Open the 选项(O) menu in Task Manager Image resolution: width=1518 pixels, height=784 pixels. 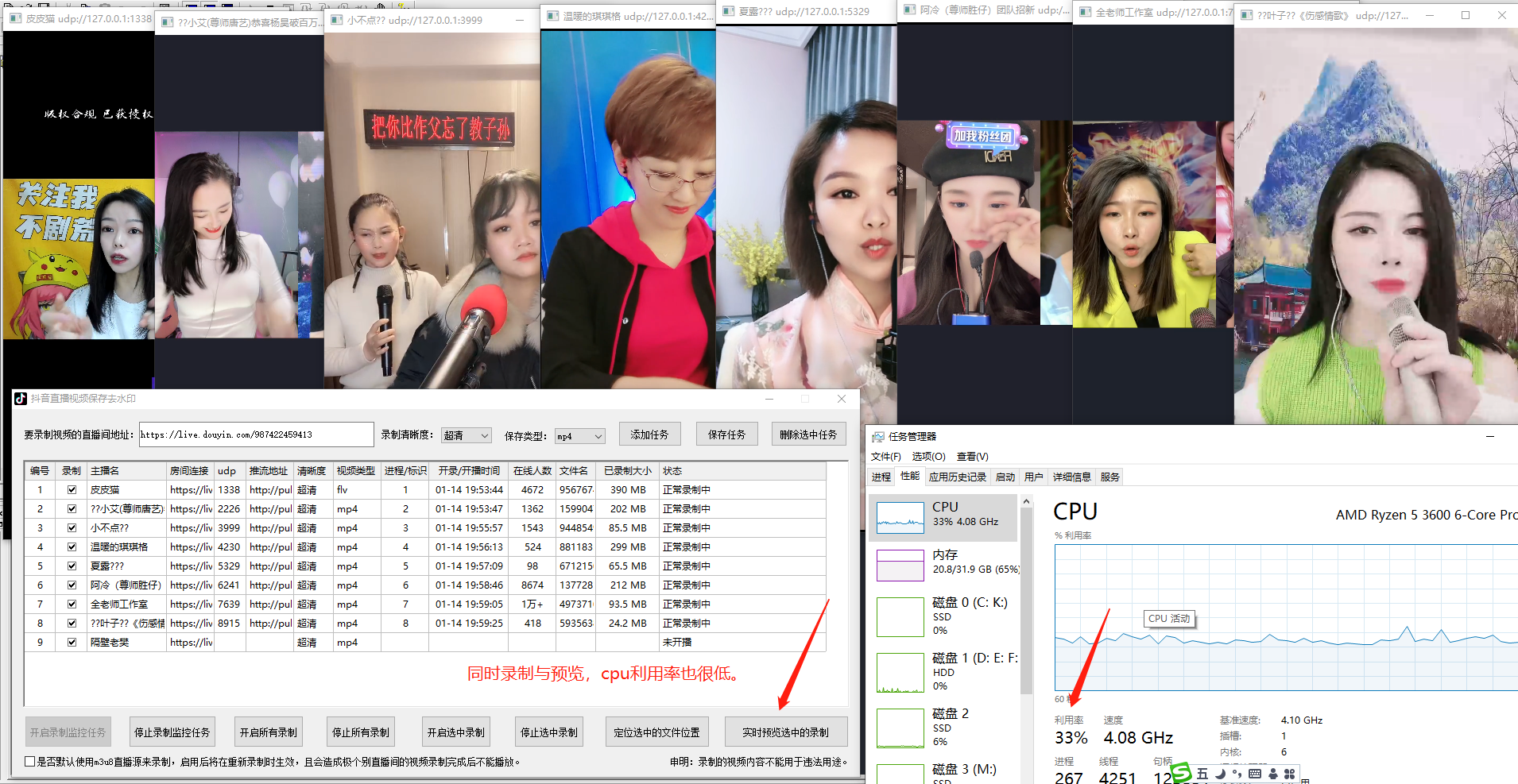(x=928, y=457)
